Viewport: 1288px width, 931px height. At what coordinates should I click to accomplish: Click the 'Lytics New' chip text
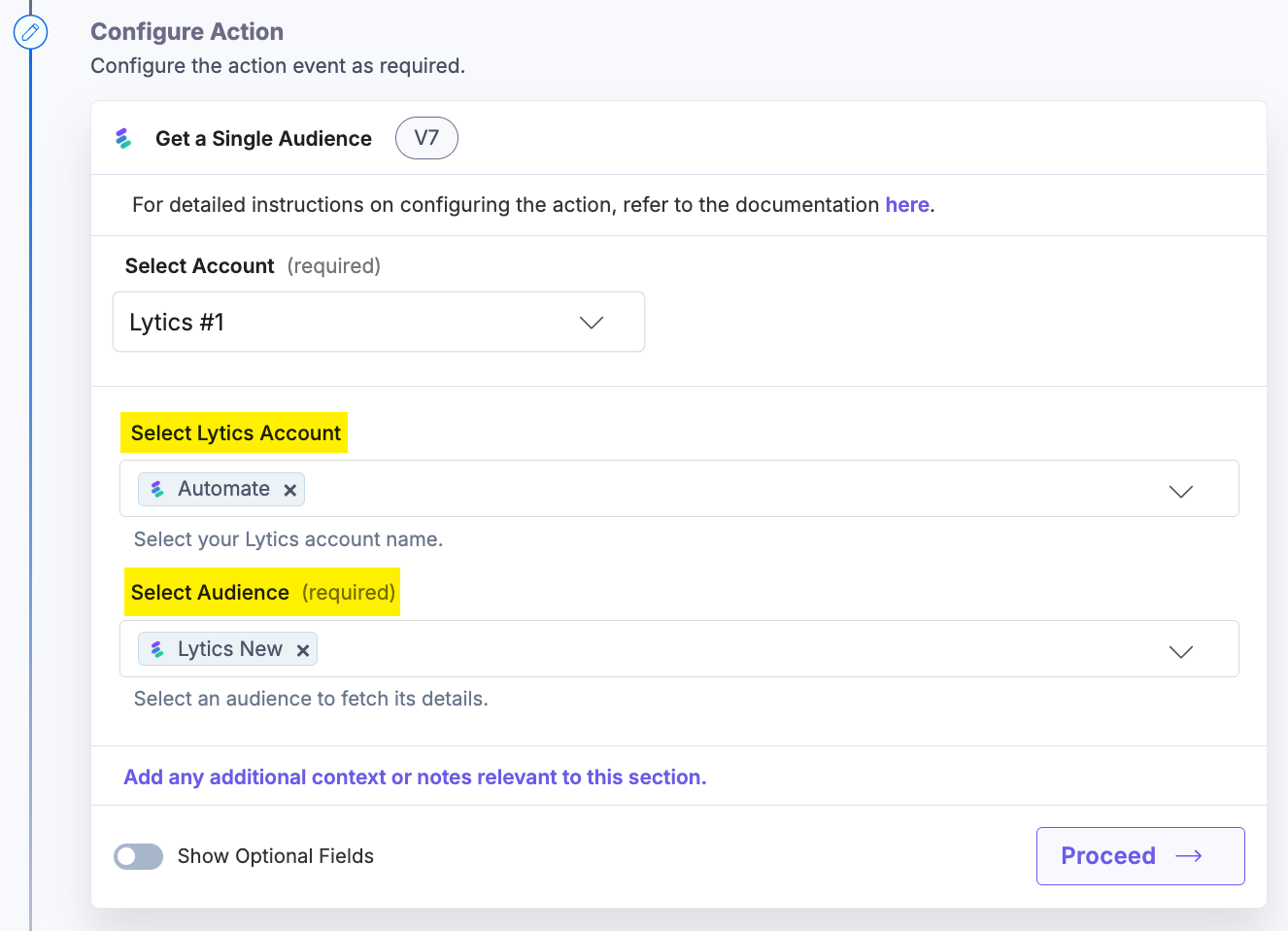230,649
